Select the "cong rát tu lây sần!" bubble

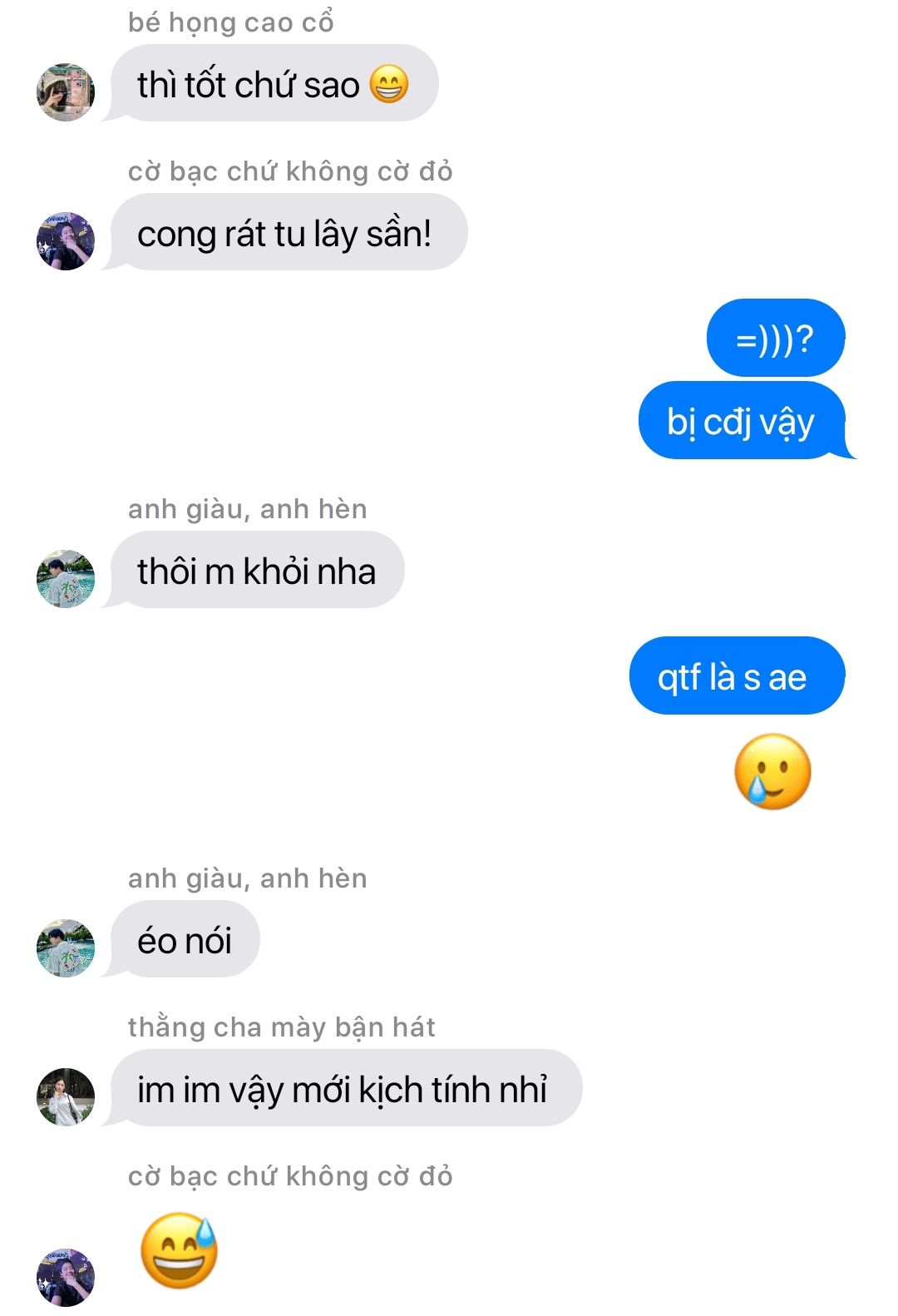tap(289, 232)
